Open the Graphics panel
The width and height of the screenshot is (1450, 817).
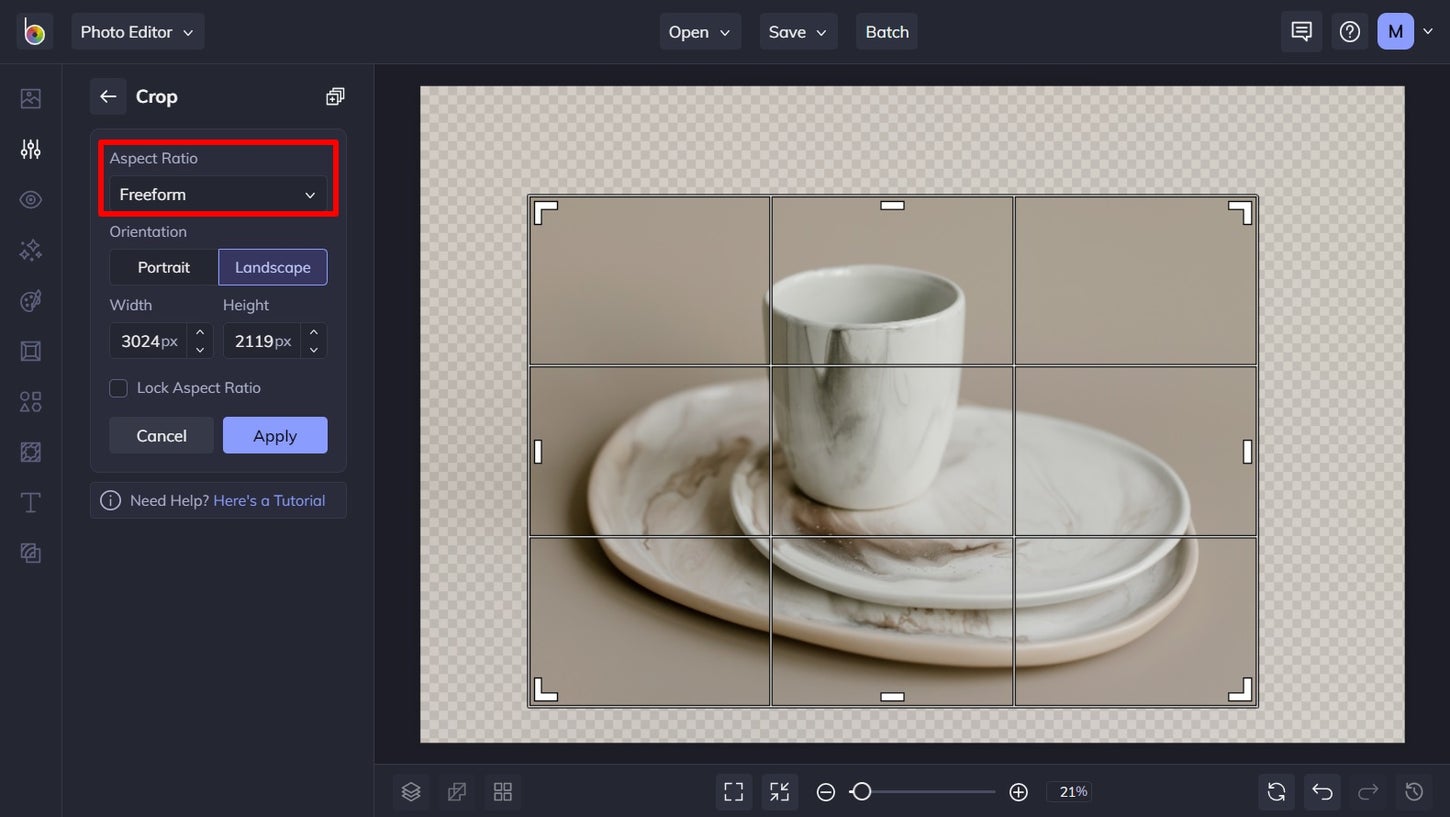coord(30,401)
